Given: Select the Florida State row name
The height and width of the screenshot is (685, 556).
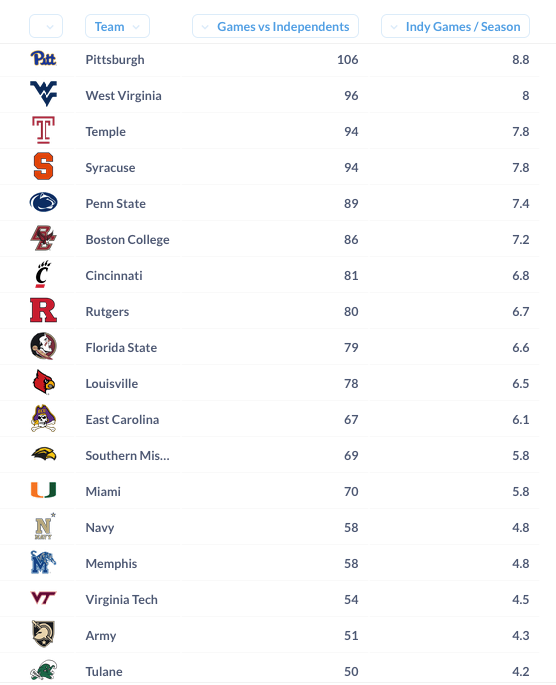Looking at the screenshot, I should pos(121,347).
